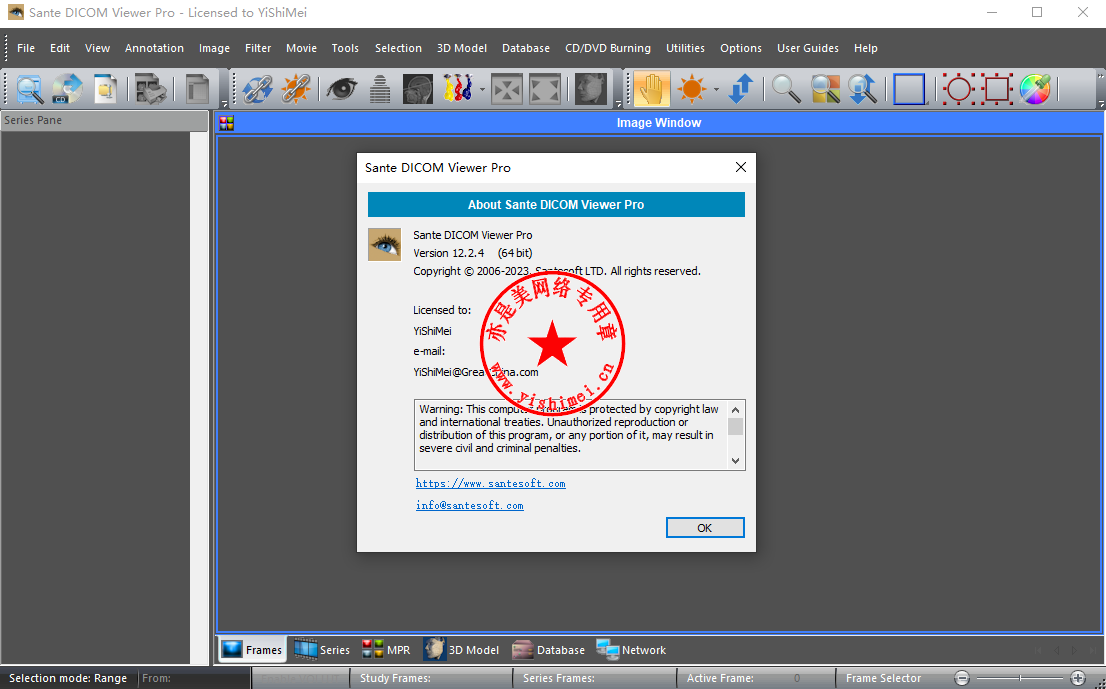Image resolution: width=1106 pixels, height=689 pixels.
Task: Click the eye icon in the toolbar
Action: 342,89
